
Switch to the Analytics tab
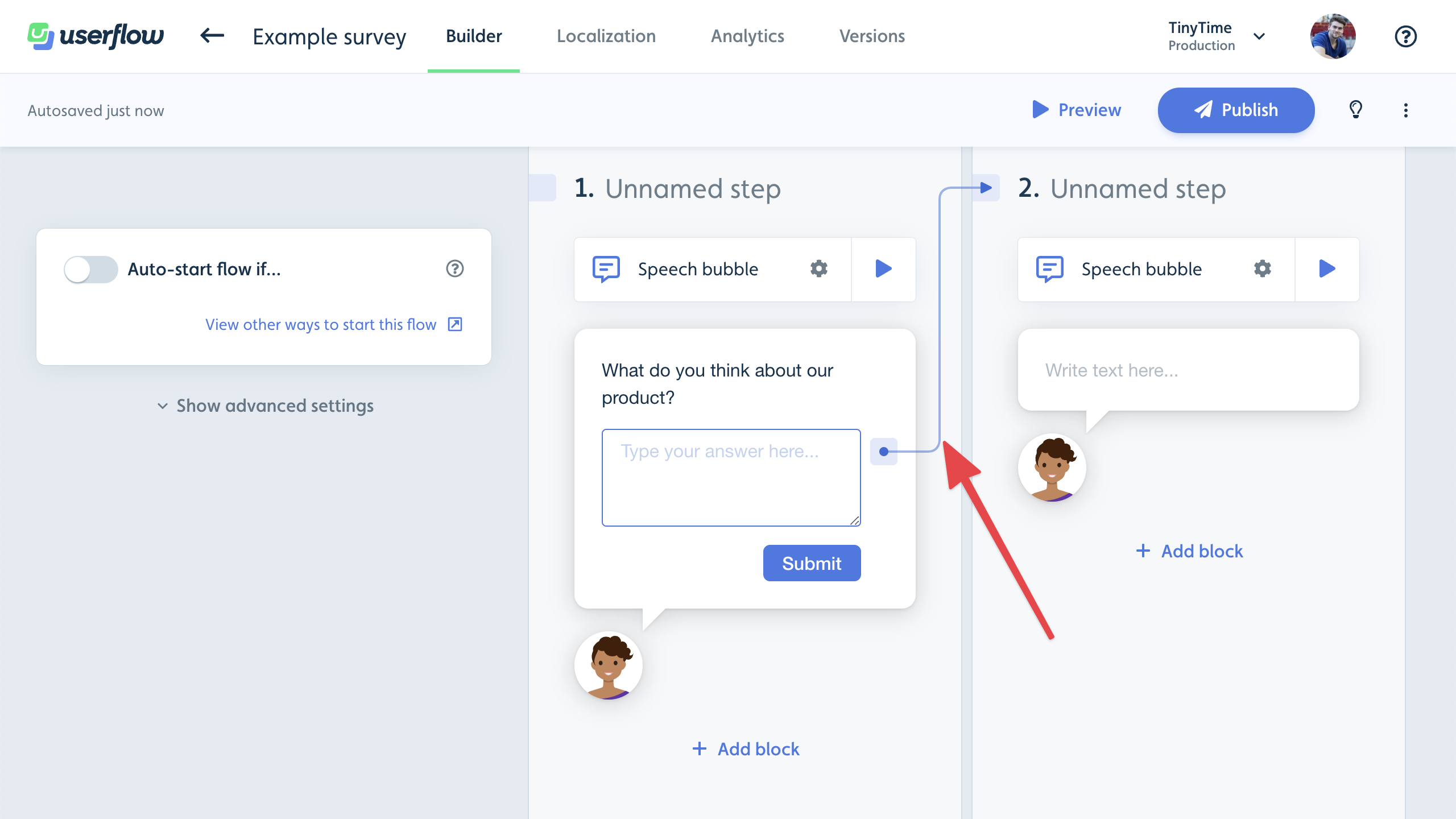(x=748, y=36)
